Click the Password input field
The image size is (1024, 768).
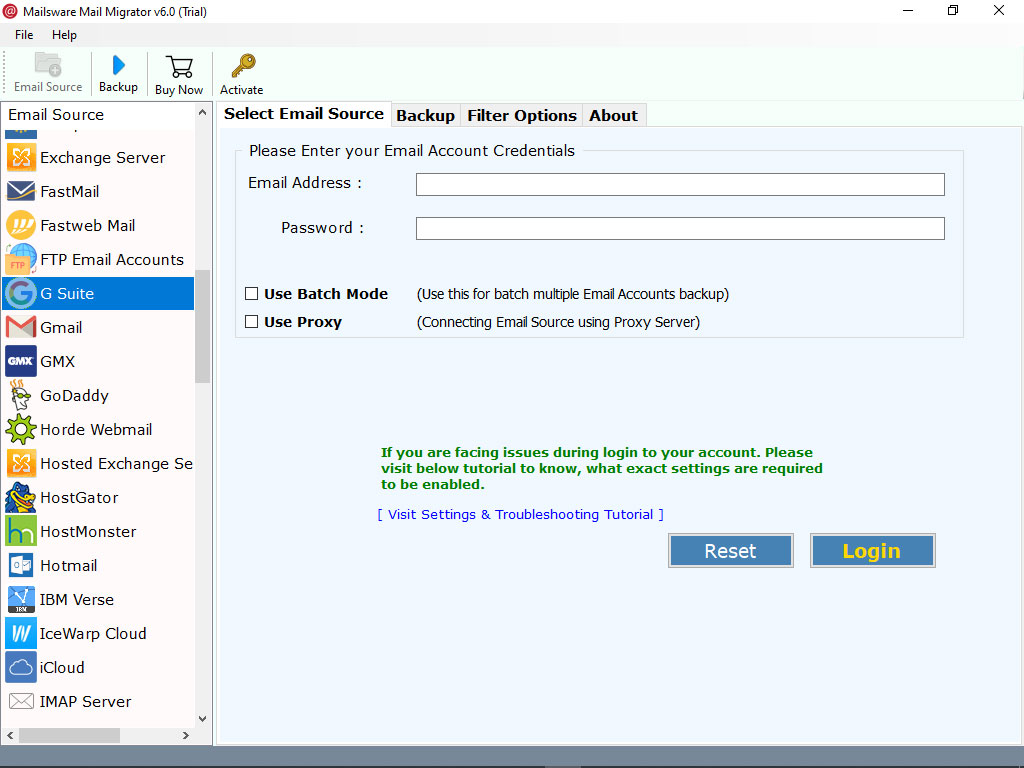coord(680,228)
